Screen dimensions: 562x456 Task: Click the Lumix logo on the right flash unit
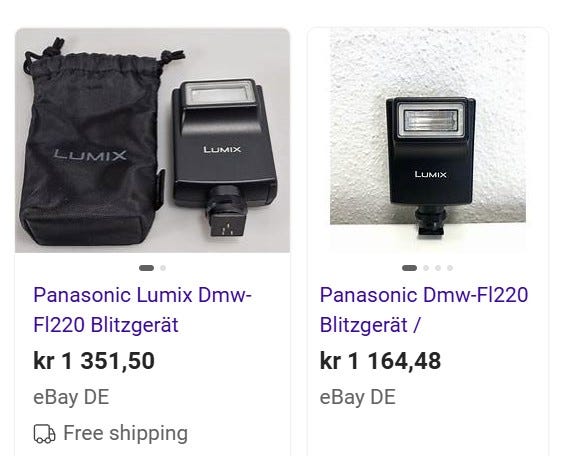(430, 174)
